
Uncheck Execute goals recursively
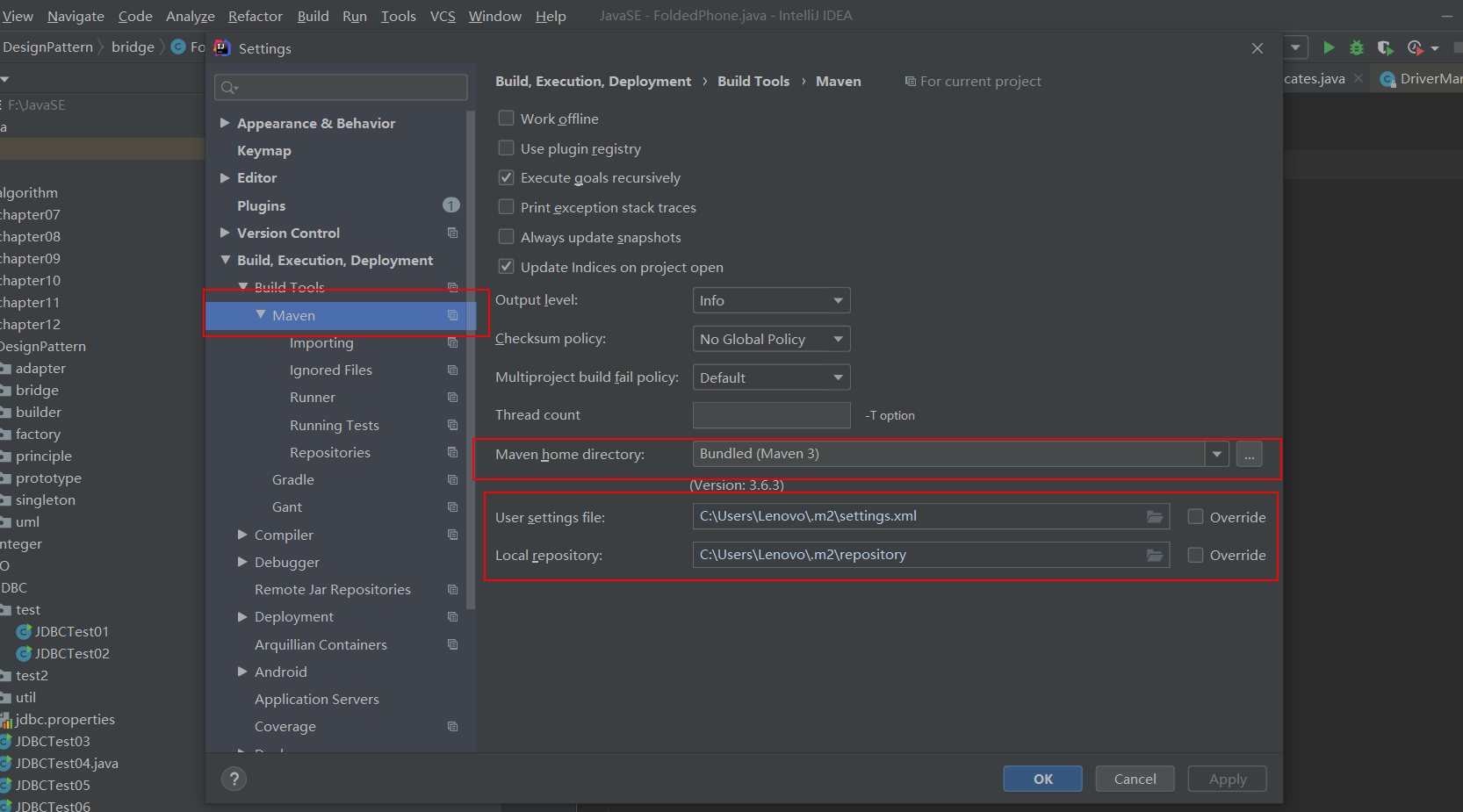(506, 177)
